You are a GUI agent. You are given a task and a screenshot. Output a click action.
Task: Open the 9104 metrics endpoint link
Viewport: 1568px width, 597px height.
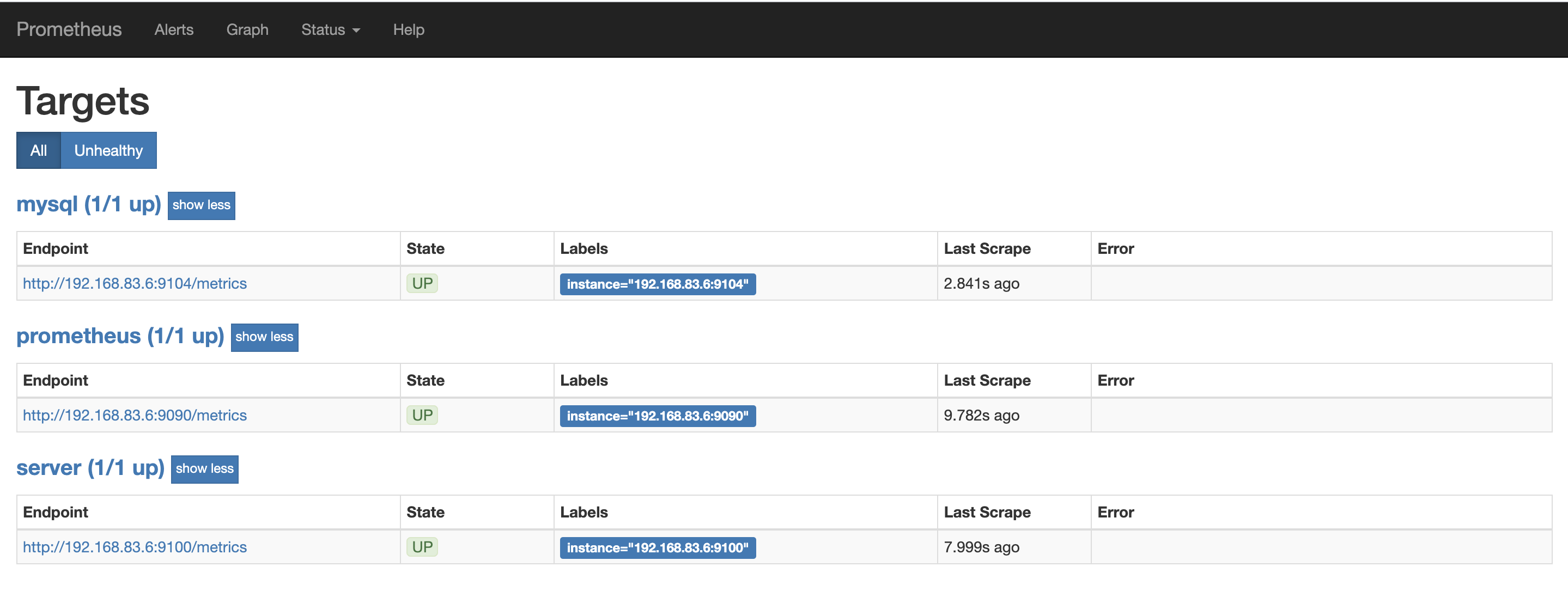coord(135,284)
